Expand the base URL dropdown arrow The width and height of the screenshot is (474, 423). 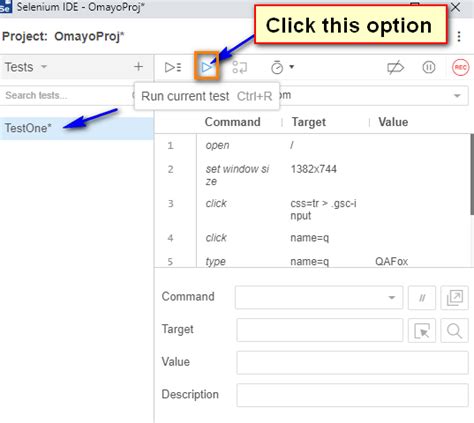[x=457, y=96]
